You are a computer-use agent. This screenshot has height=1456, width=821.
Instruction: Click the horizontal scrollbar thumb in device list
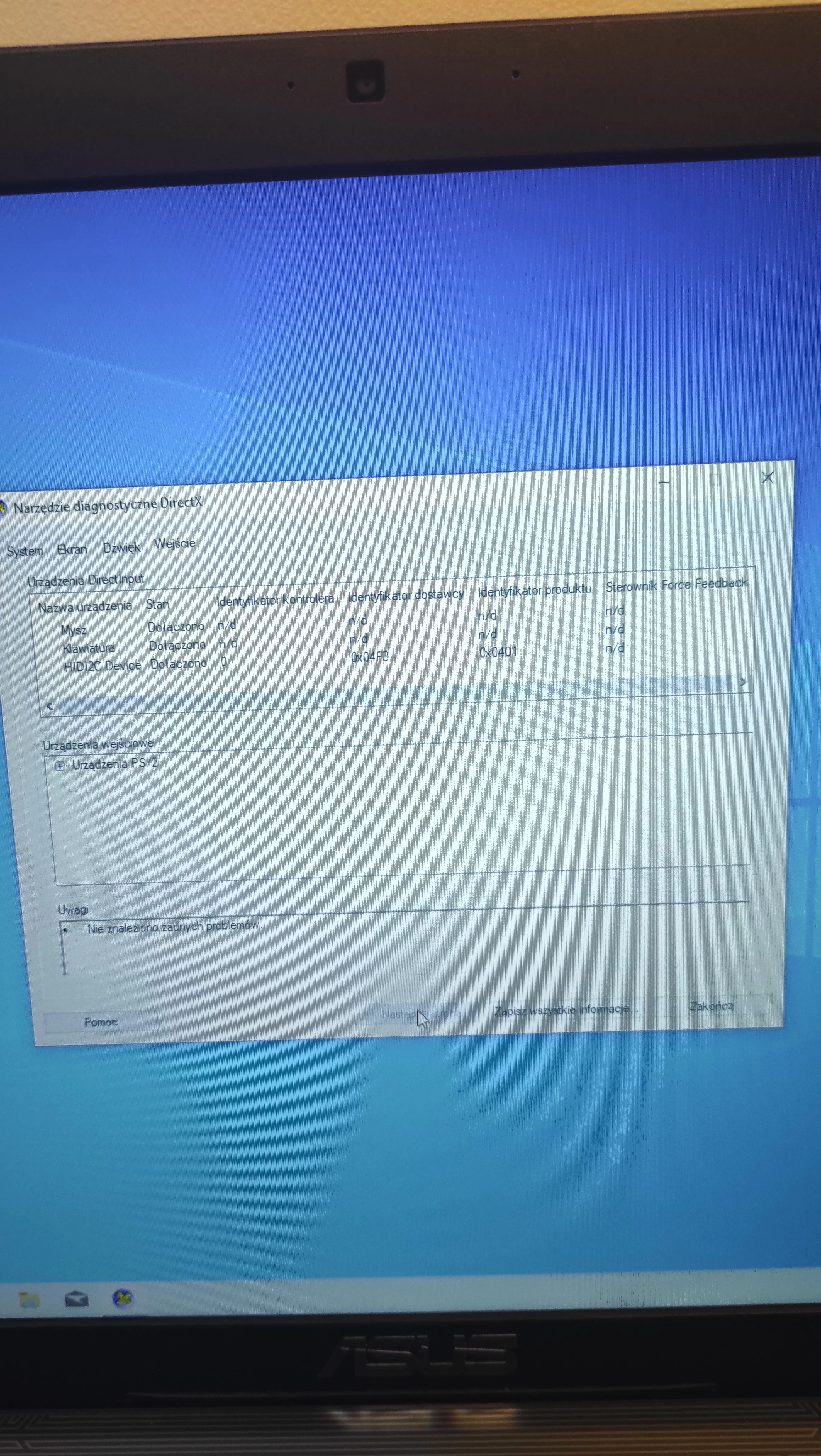pos(395,693)
